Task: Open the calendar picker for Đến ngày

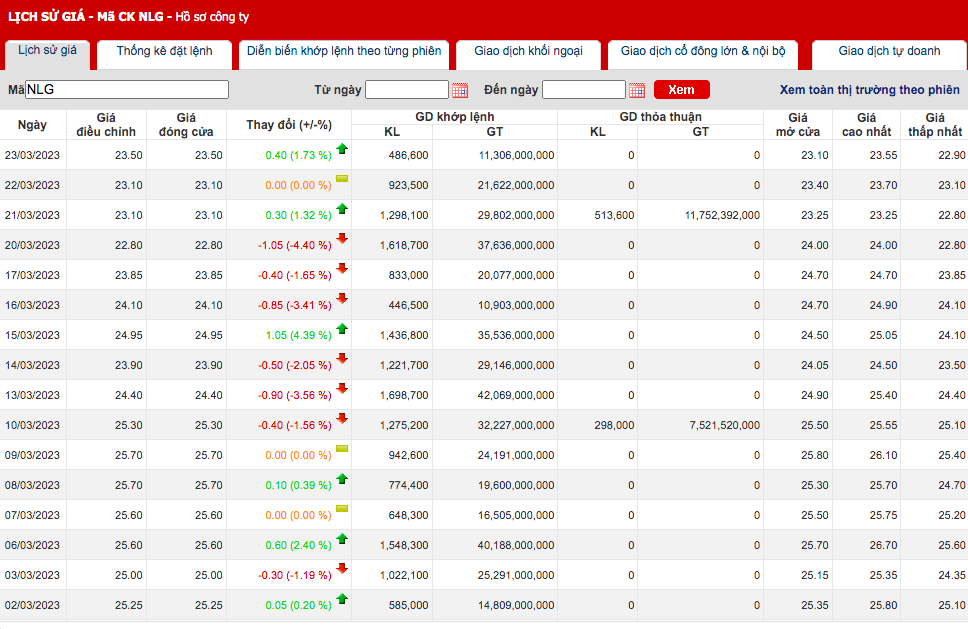Action: pos(637,90)
